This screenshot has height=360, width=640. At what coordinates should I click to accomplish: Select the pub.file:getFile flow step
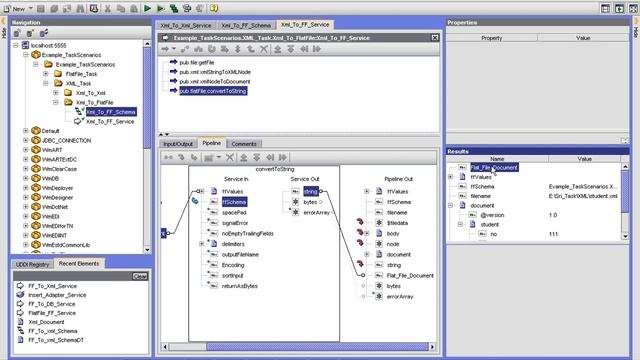click(197, 62)
